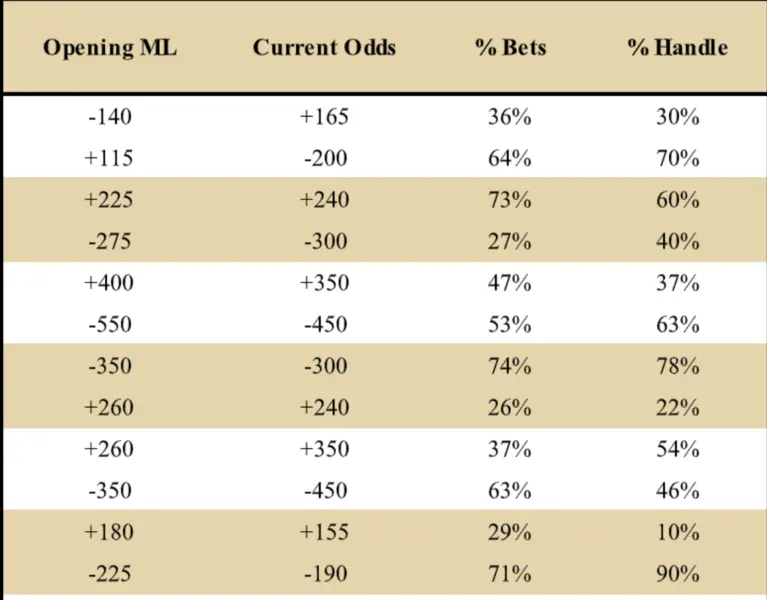Select the Current Odds column header
767x600 pixels.
click(x=324, y=48)
